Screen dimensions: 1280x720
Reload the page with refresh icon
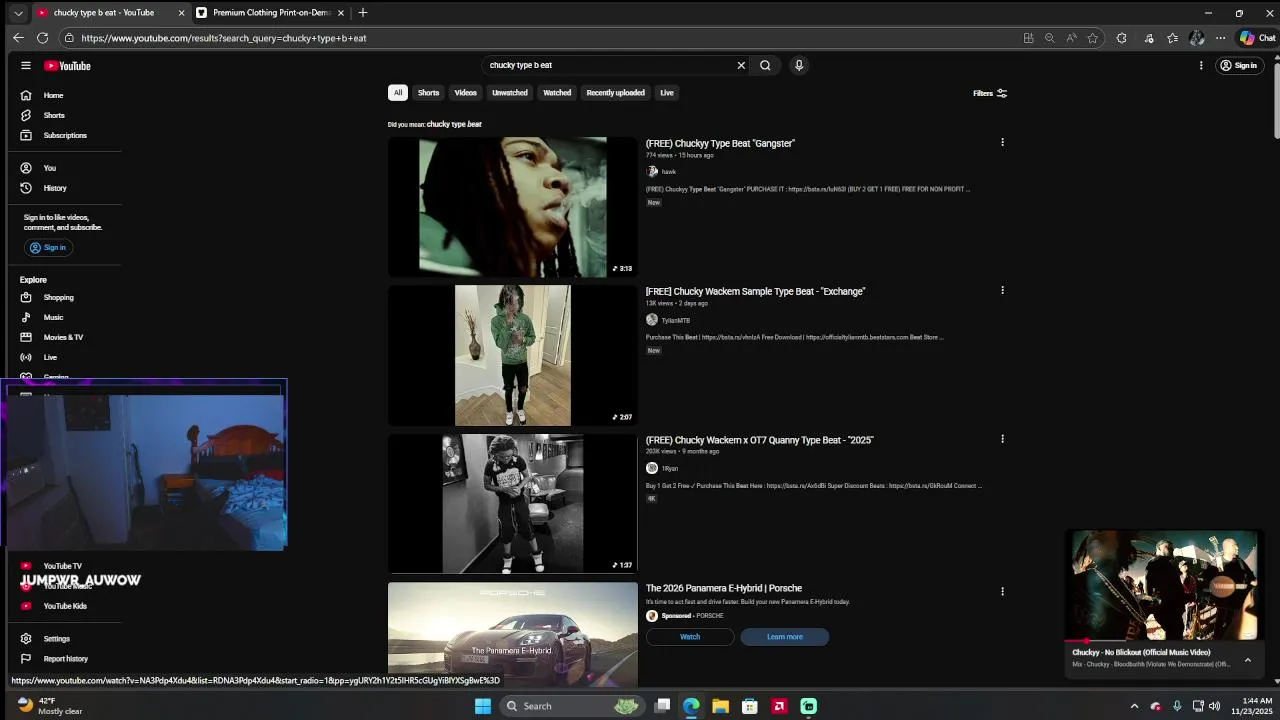coord(42,38)
